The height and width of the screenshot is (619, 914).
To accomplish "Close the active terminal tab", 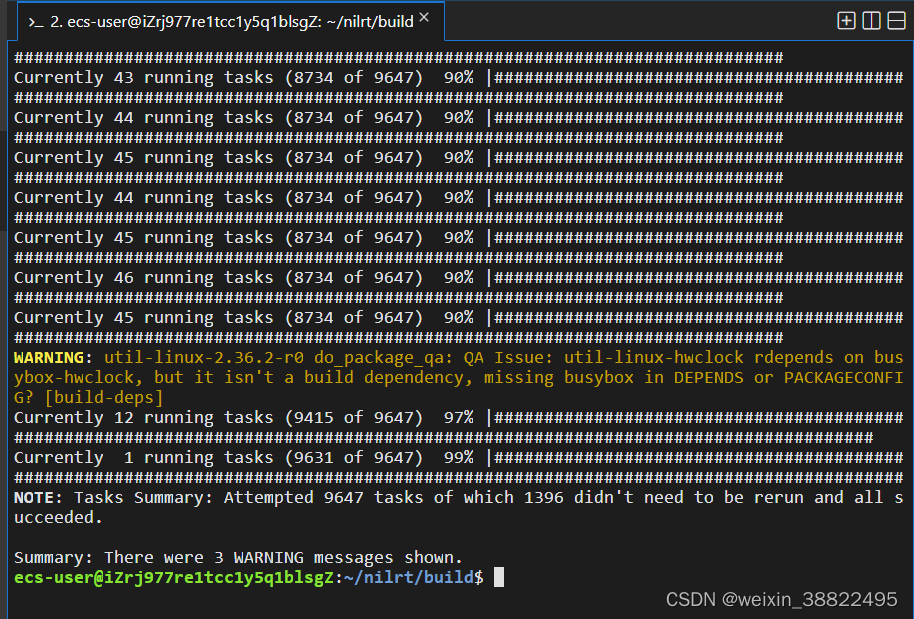I will pyautogui.click(x=425, y=17).
